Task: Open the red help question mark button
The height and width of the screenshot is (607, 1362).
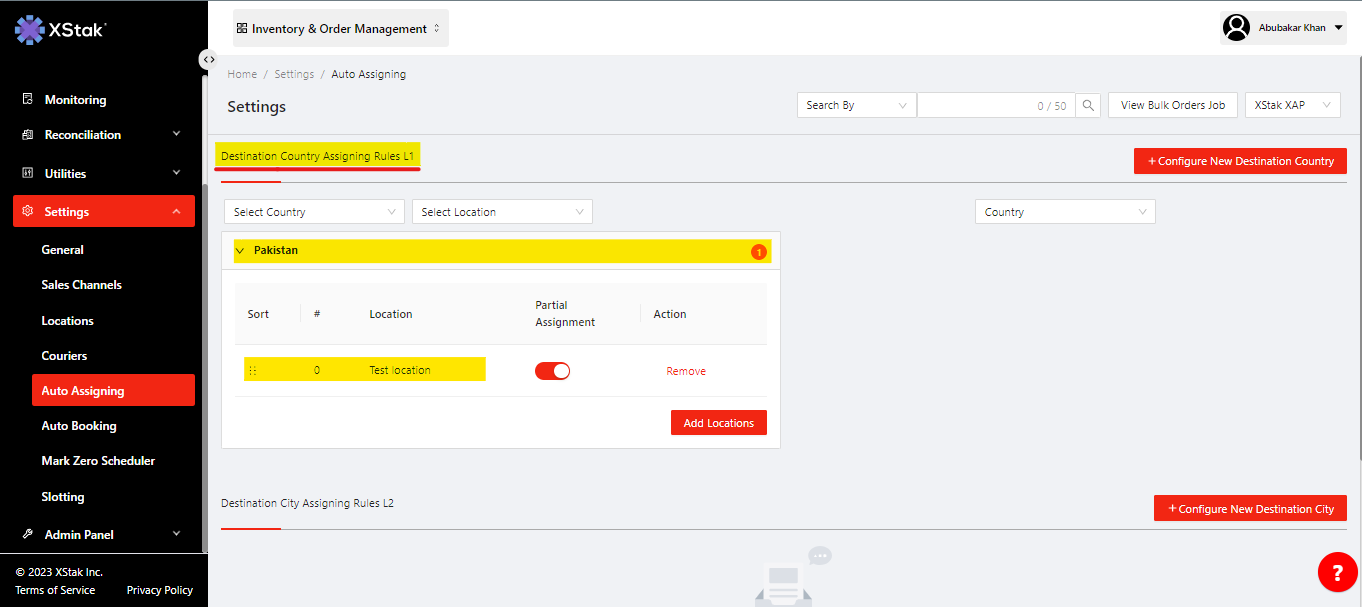Action: click(x=1337, y=572)
